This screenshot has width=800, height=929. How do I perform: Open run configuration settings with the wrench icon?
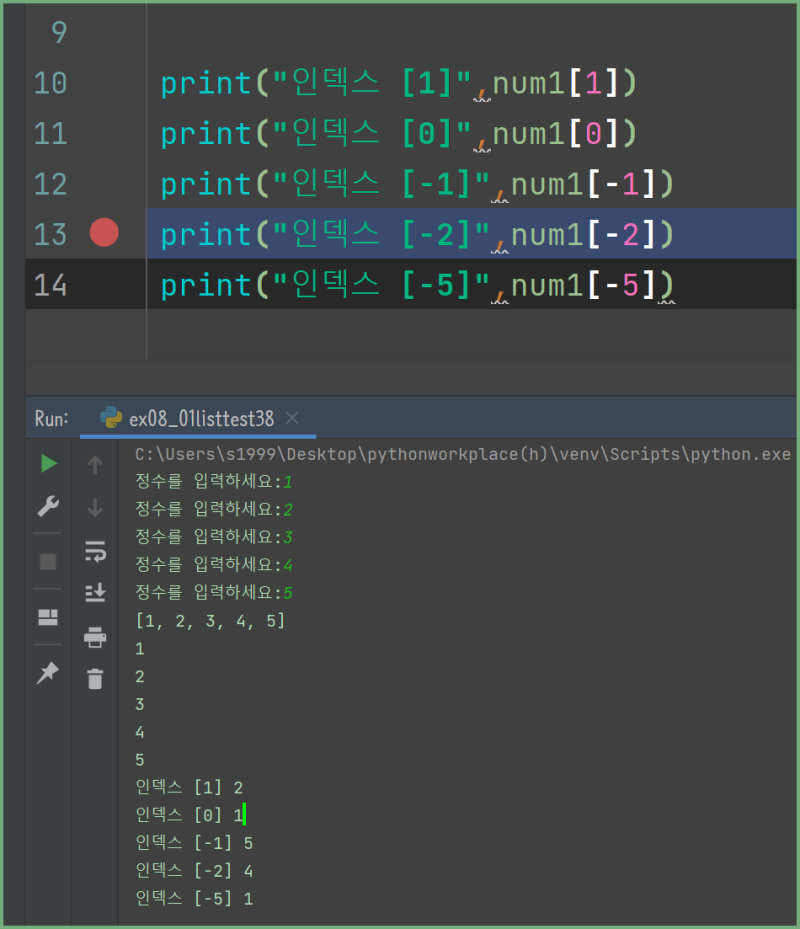coord(46,506)
